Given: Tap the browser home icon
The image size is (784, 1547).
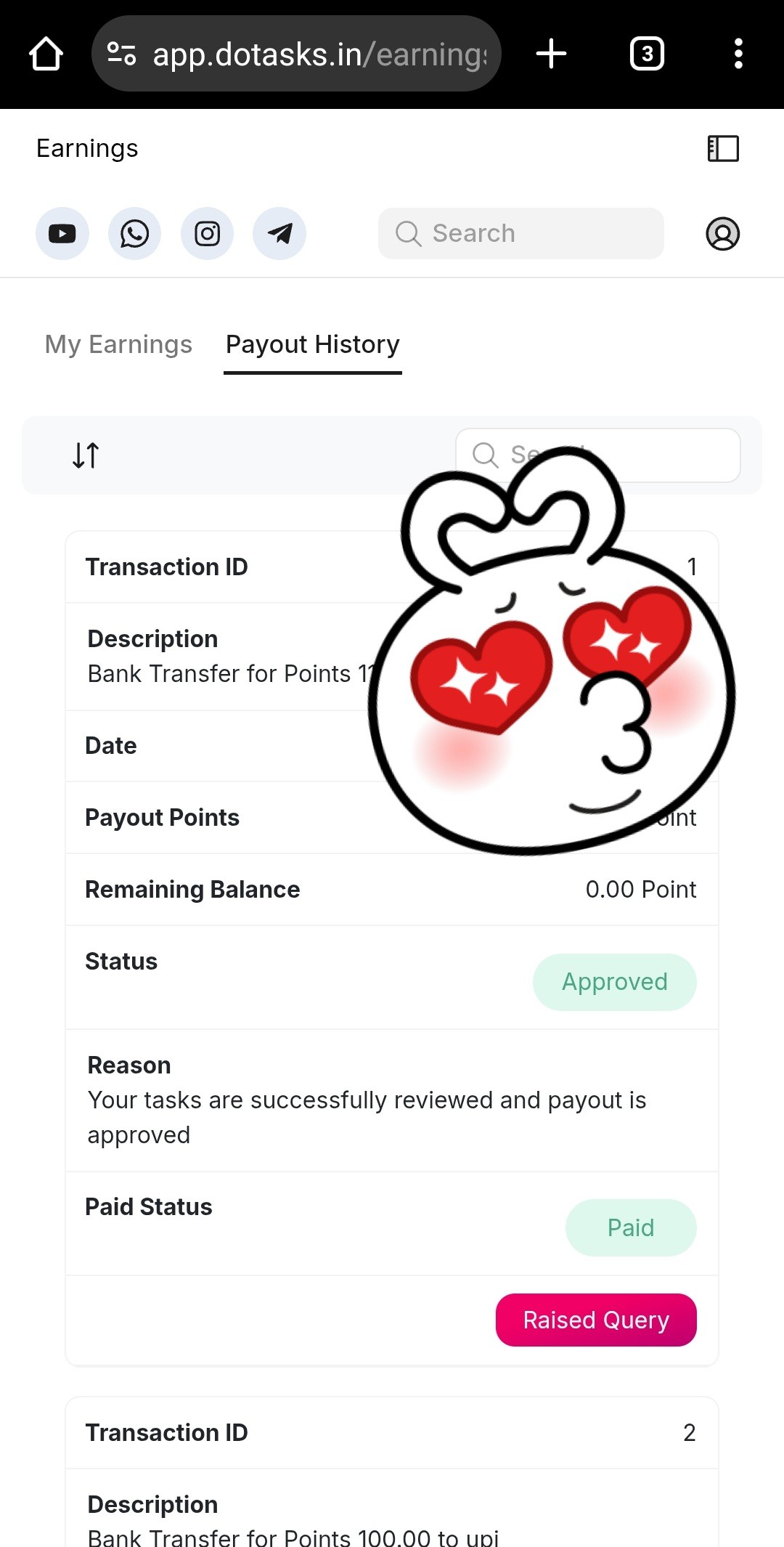Looking at the screenshot, I should [46, 54].
